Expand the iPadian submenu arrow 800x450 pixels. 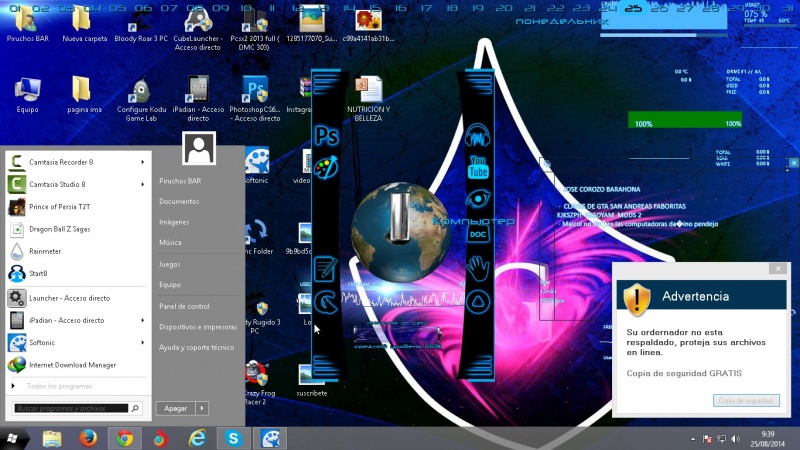pyautogui.click(x=142, y=320)
